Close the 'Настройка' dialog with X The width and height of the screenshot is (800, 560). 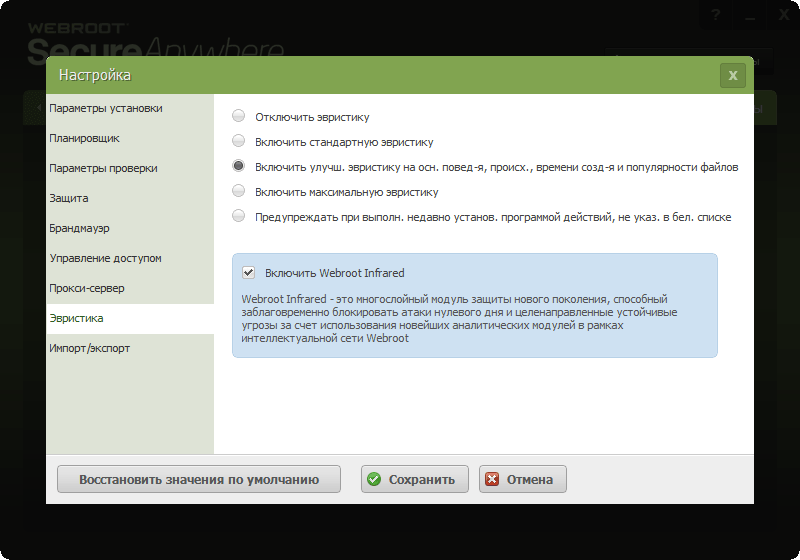(733, 75)
